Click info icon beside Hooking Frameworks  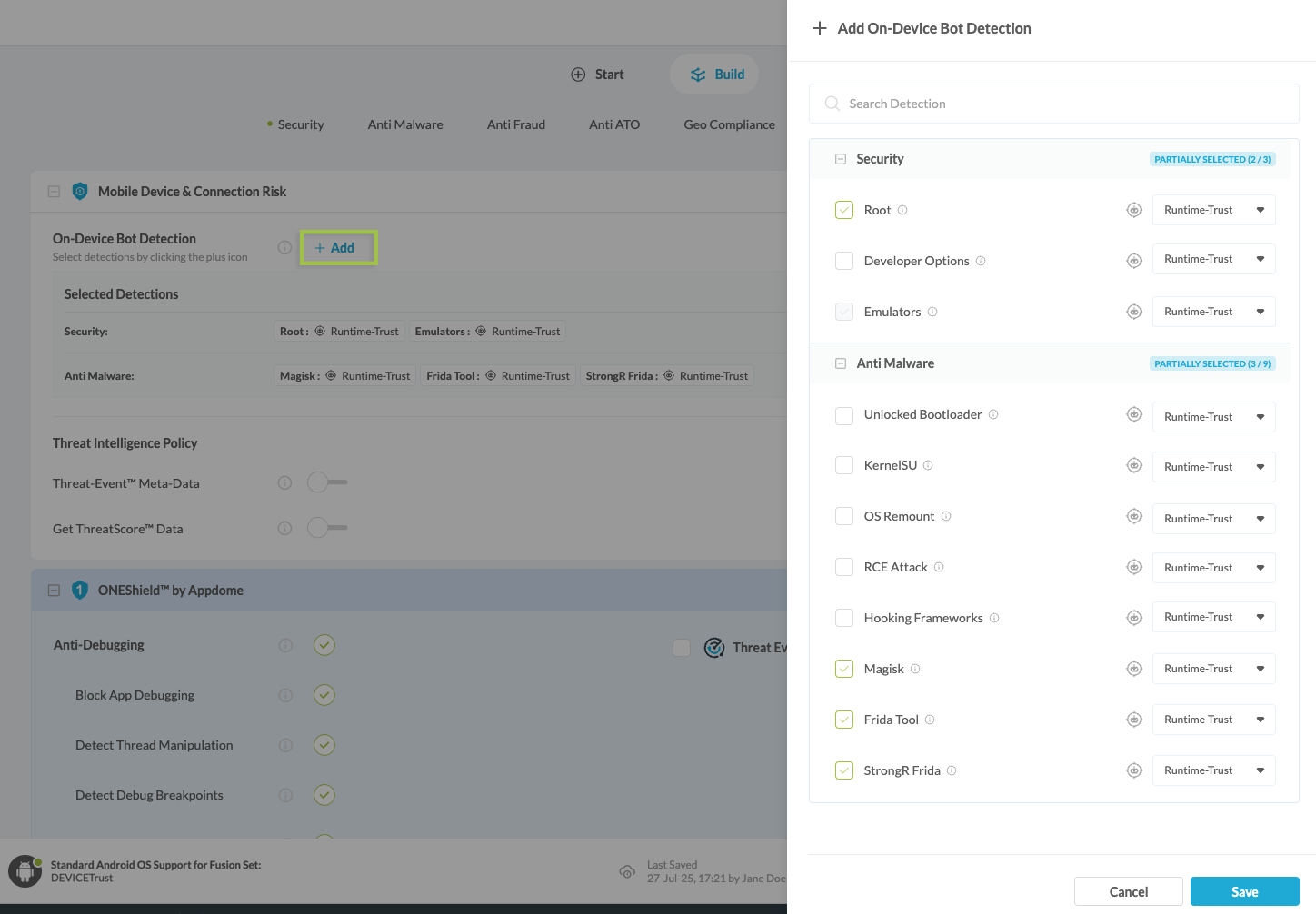point(994,618)
